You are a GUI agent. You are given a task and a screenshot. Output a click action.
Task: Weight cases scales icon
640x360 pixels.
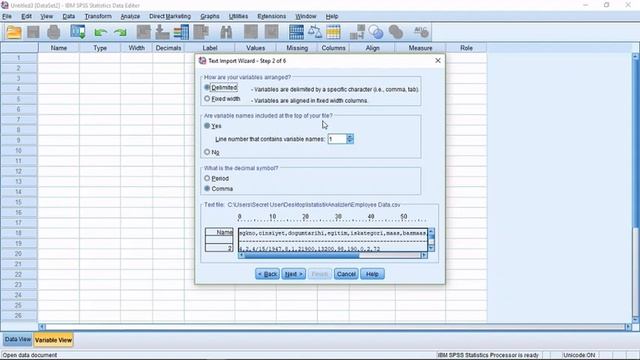tap(315, 32)
